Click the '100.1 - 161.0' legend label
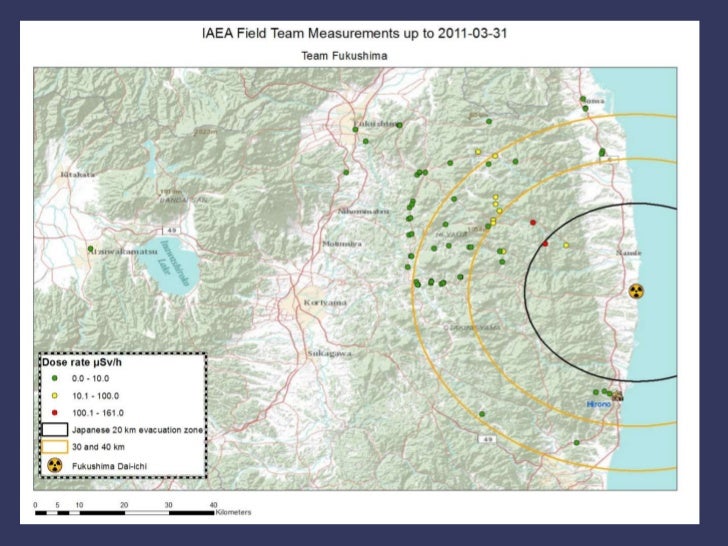The height and width of the screenshot is (546, 728). (98, 413)
